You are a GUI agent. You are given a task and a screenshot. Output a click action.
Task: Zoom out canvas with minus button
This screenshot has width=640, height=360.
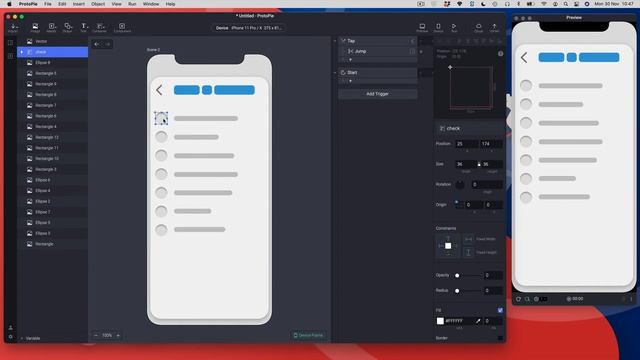tap(96, 336)
